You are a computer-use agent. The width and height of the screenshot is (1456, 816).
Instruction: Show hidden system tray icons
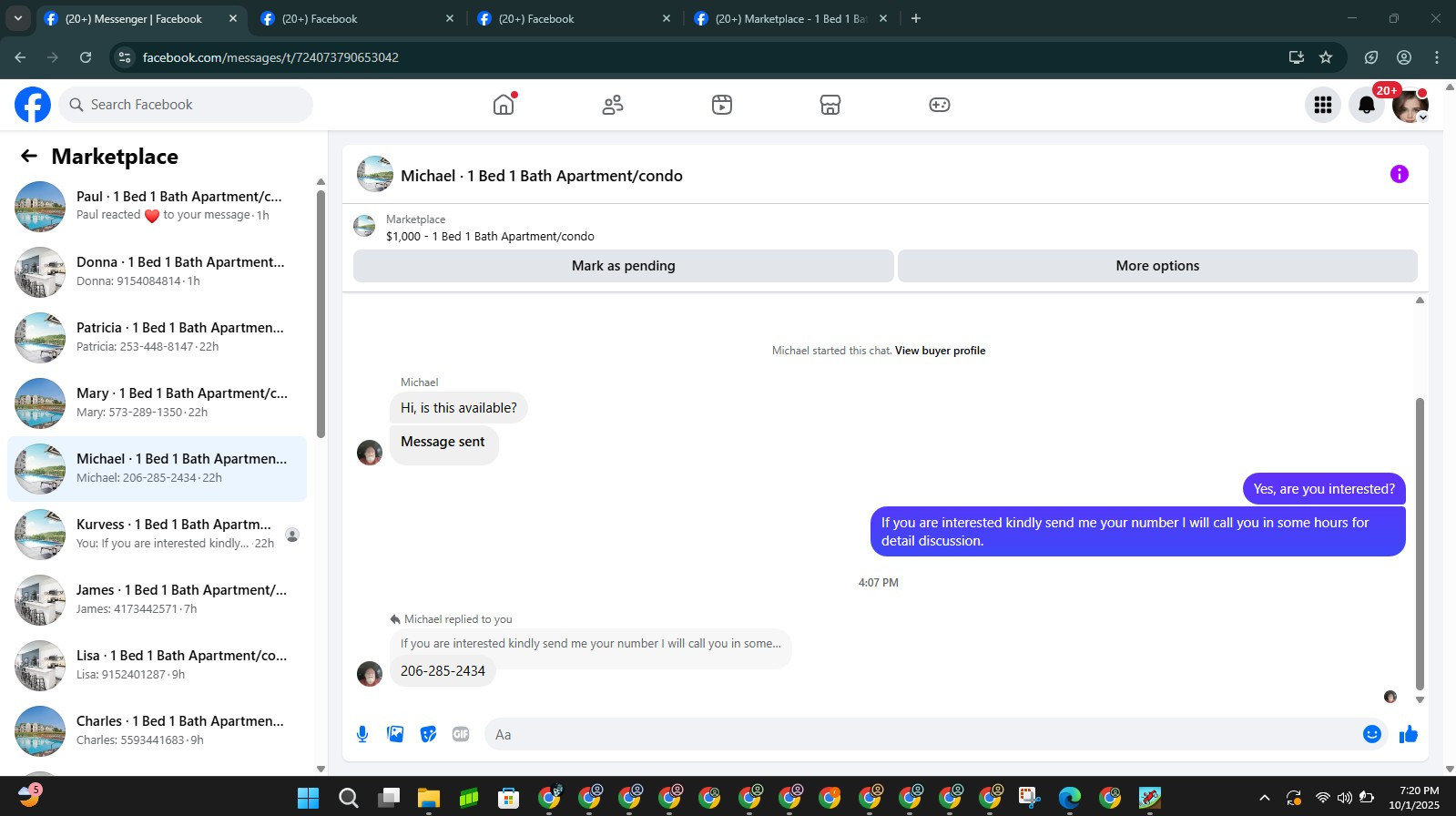1264,798
